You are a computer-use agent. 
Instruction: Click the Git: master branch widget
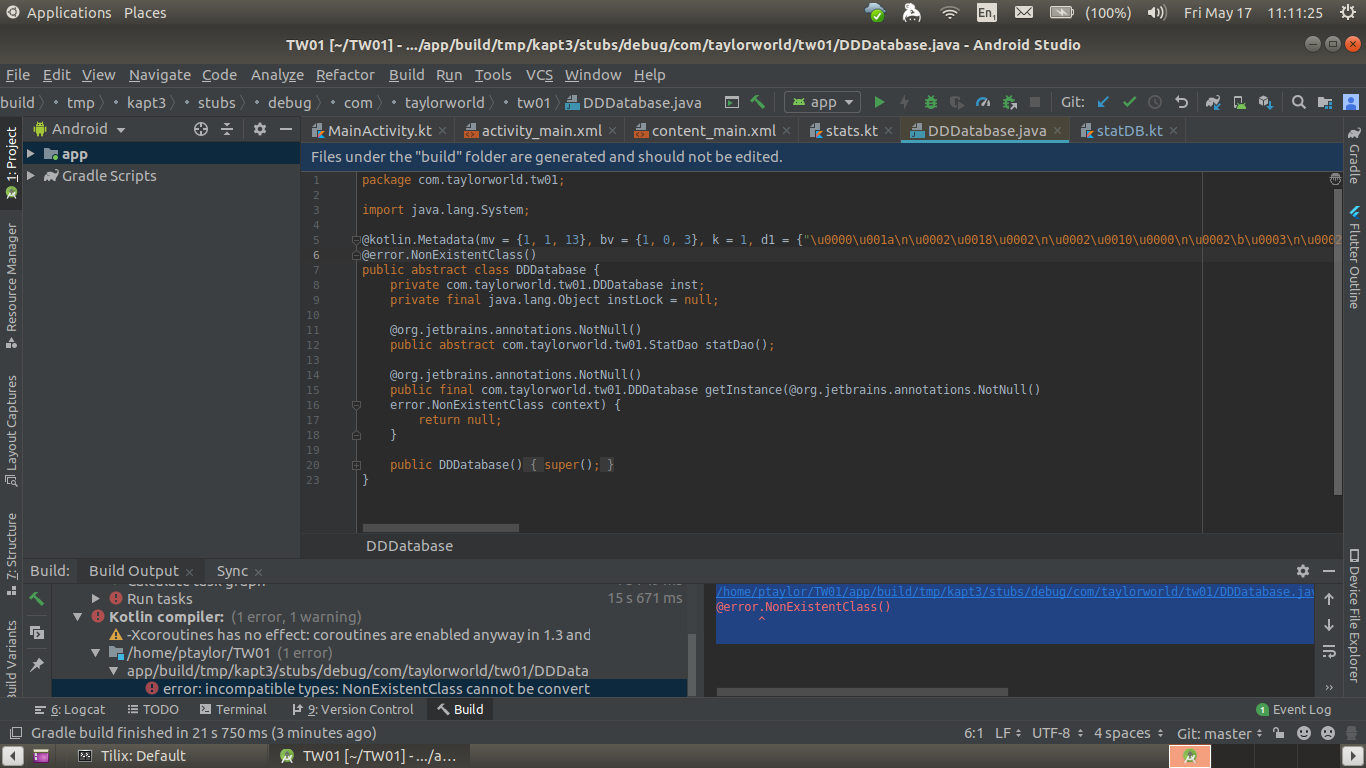point(1214,733)
